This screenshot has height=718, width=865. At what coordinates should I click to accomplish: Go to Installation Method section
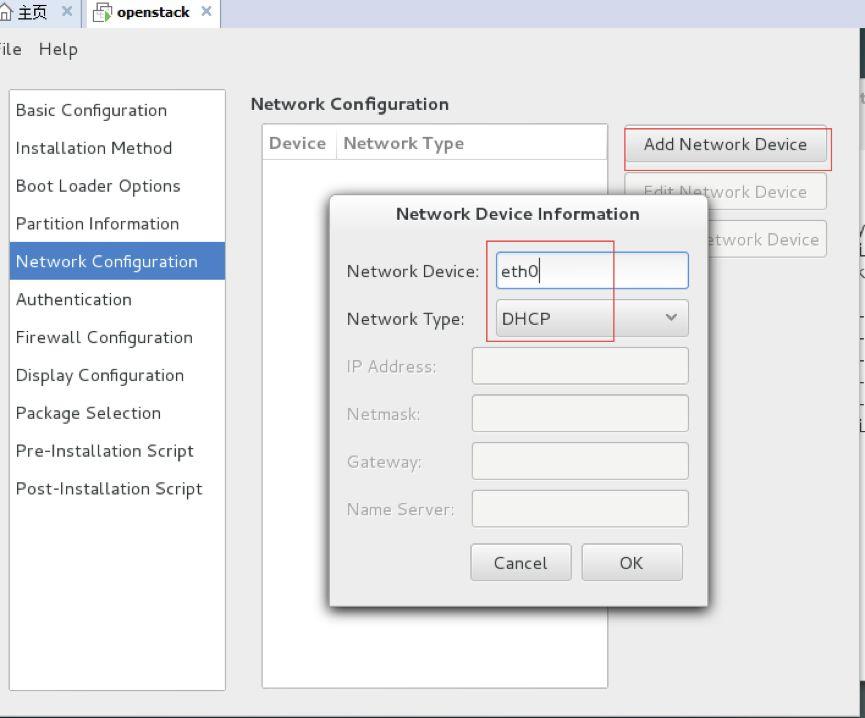click(x=94, y=148)
